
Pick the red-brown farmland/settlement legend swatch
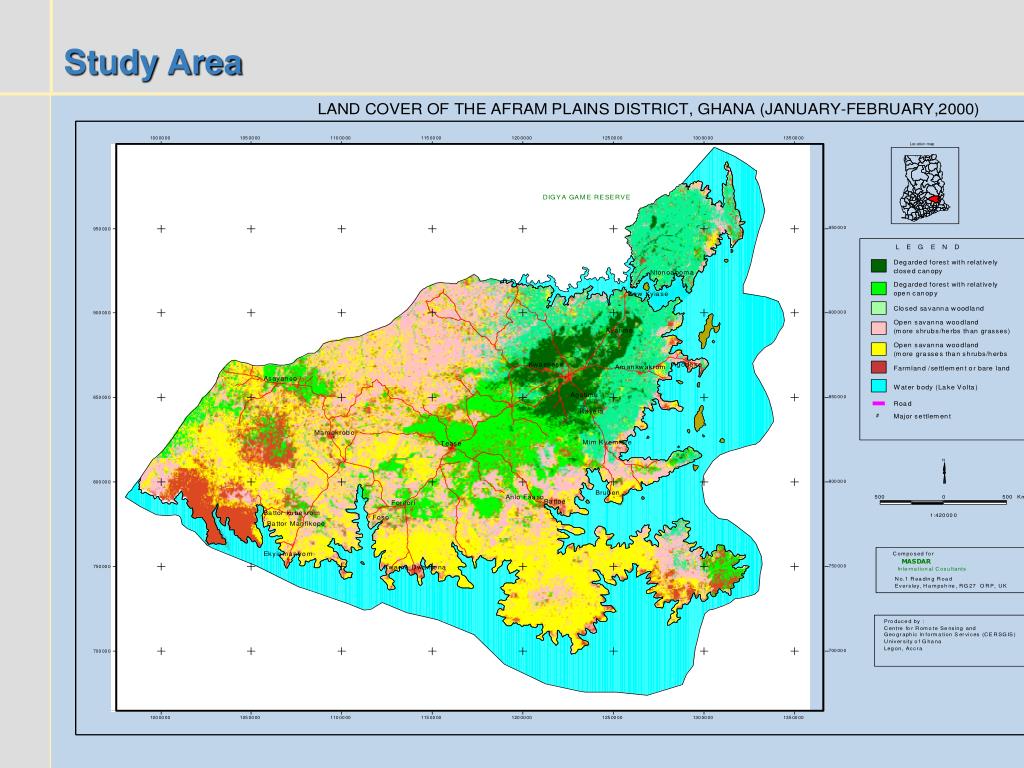(878, 368)
